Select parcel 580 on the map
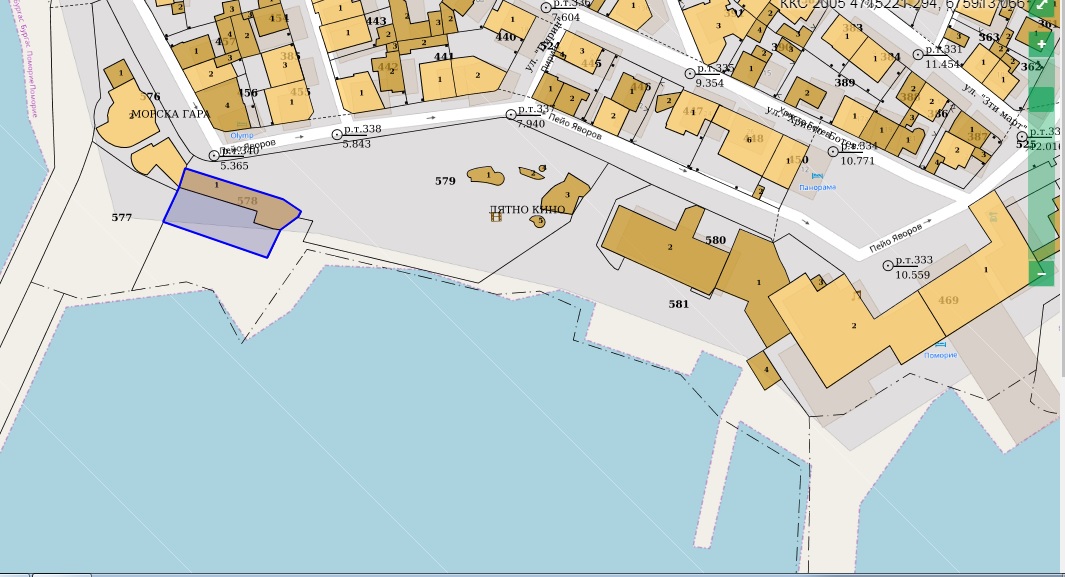 (715, 240)
